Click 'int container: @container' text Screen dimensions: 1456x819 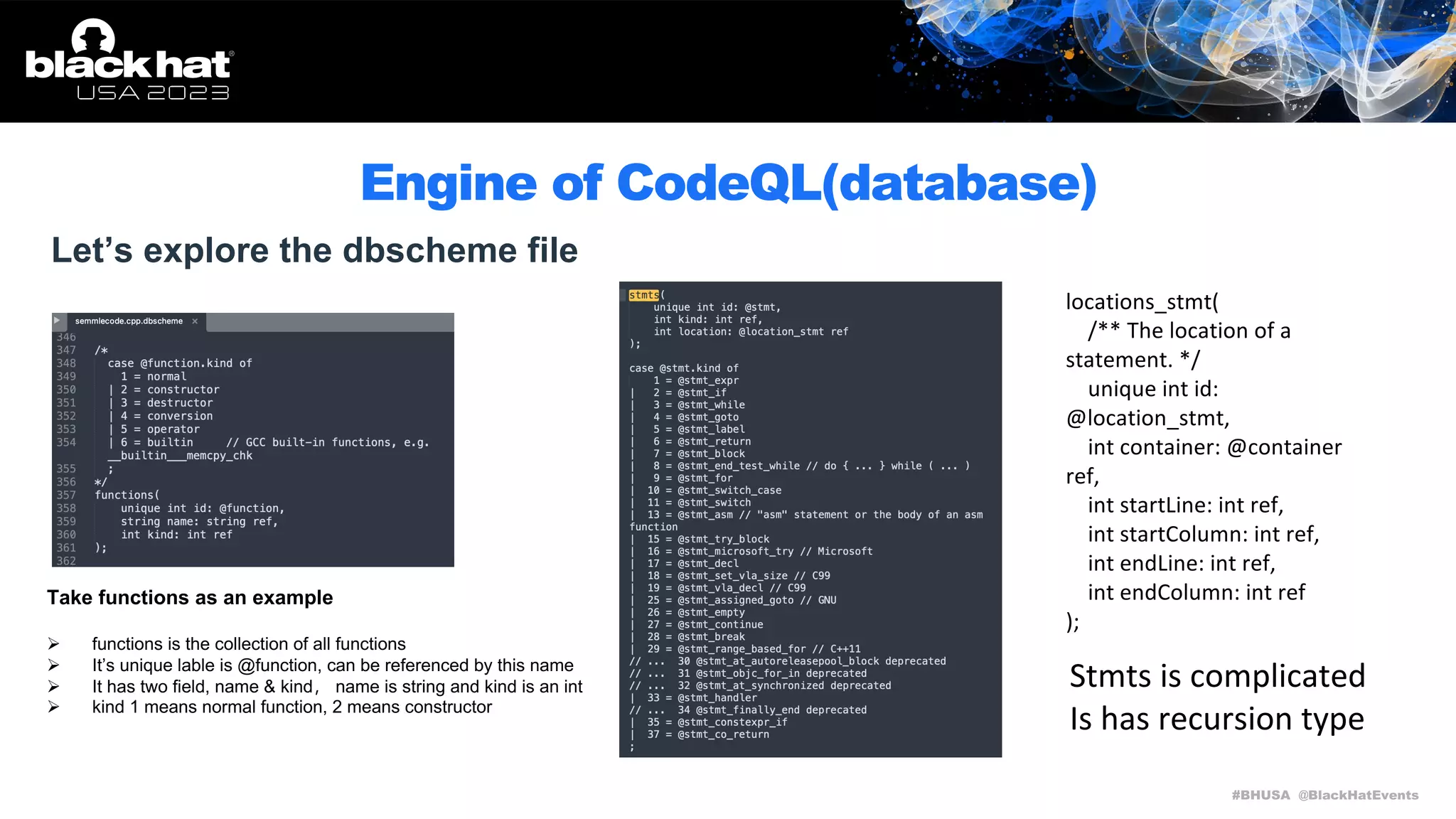(1215, 447)
